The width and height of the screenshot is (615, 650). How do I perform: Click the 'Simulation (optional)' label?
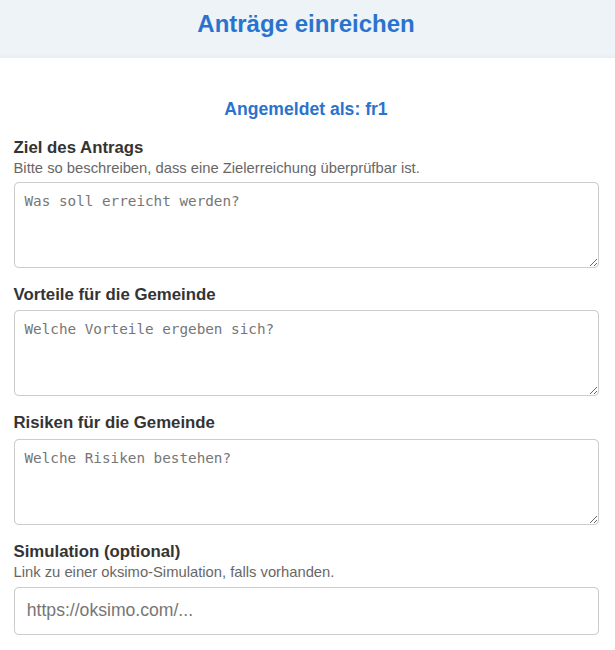coord(97,551)
